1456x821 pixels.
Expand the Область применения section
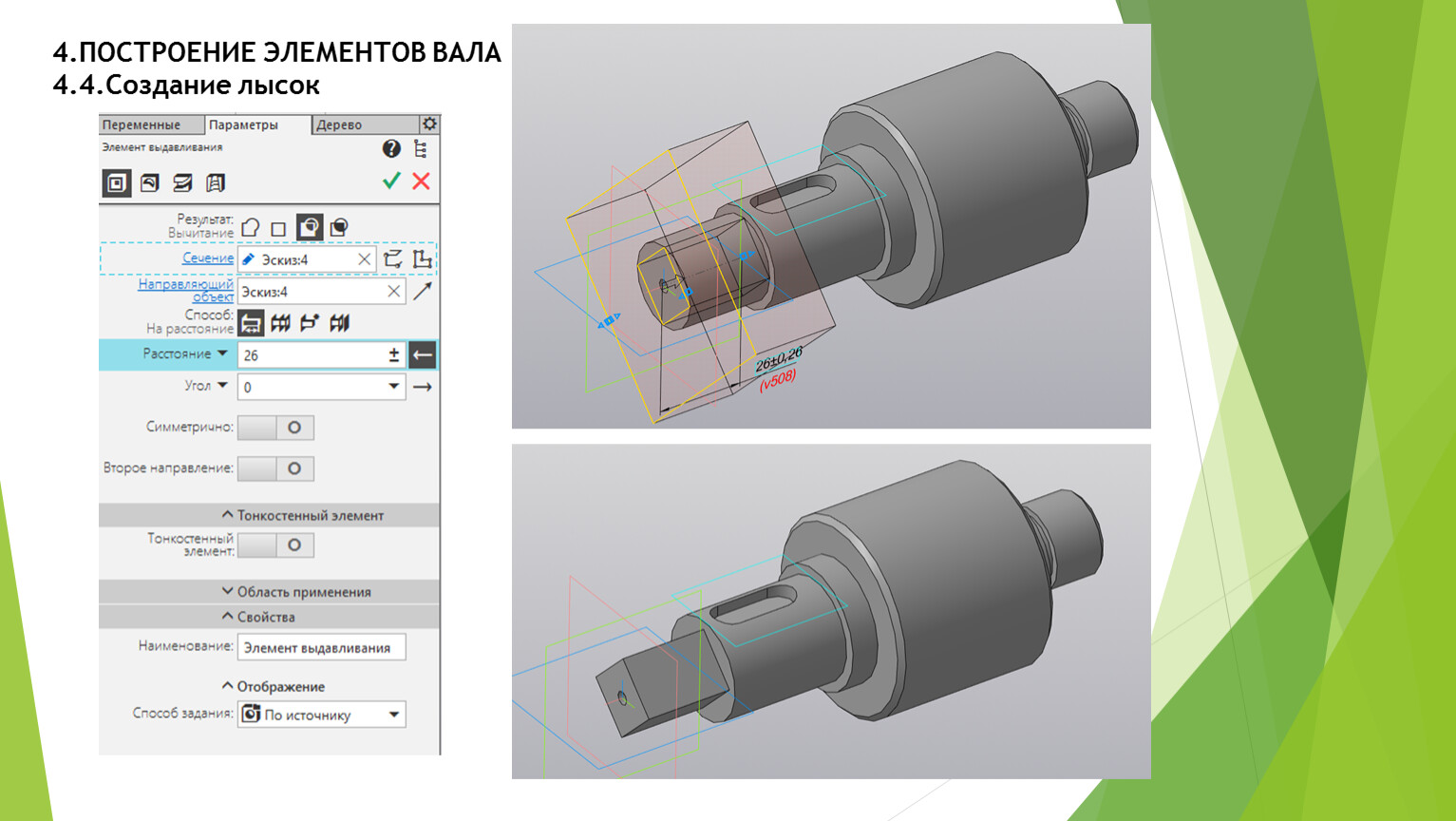tap(295, 592)
